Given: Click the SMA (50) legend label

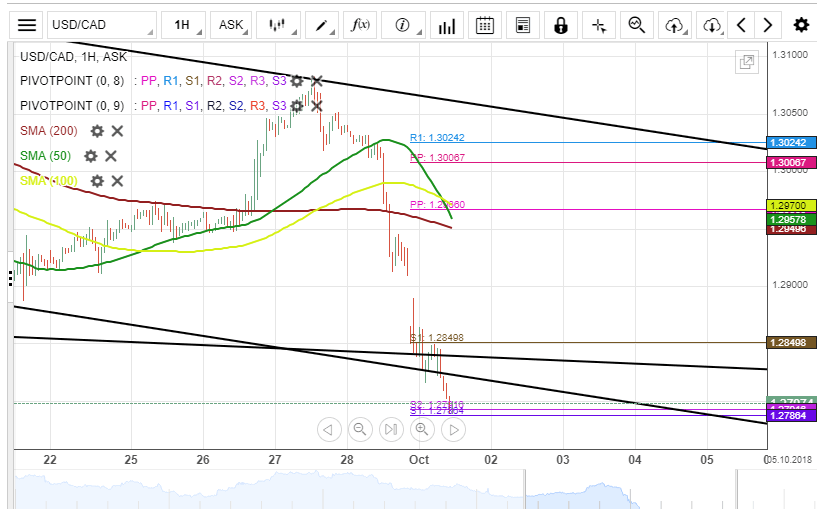Looking at the screenshot, I should 45,156.
